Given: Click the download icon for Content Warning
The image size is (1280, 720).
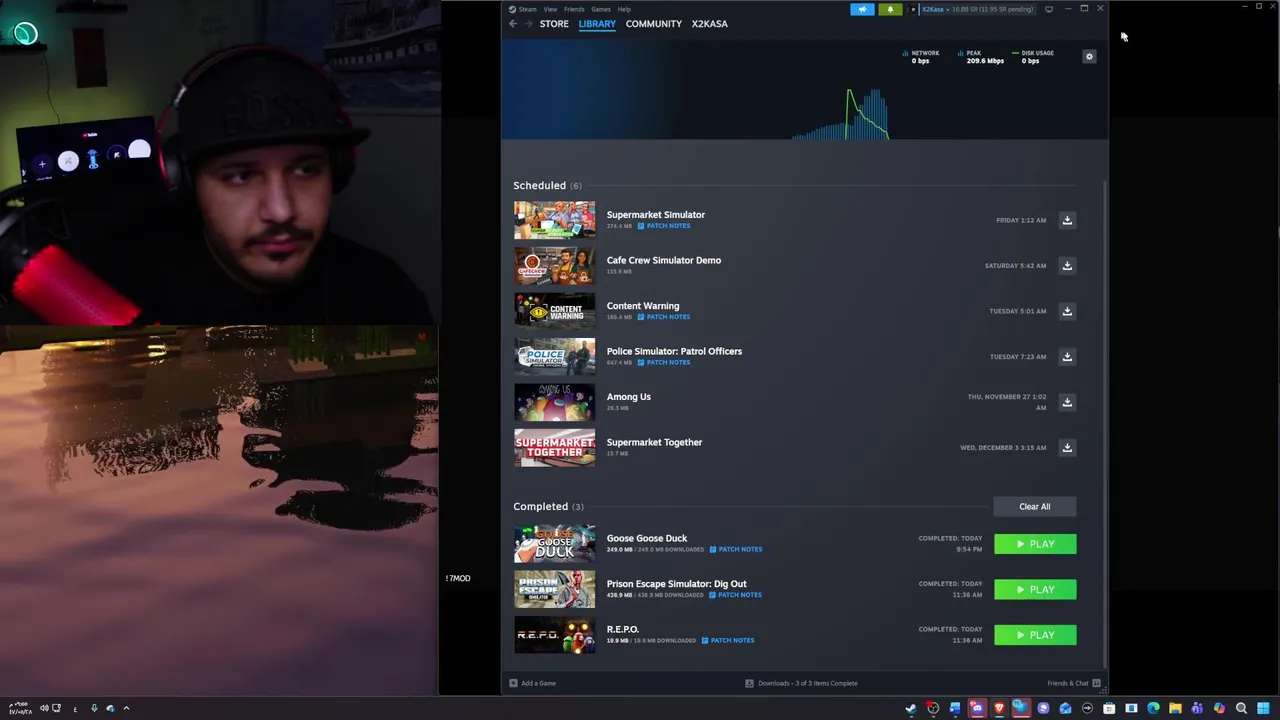Looking at the screenshot, I should click(x=1067, y=311).
